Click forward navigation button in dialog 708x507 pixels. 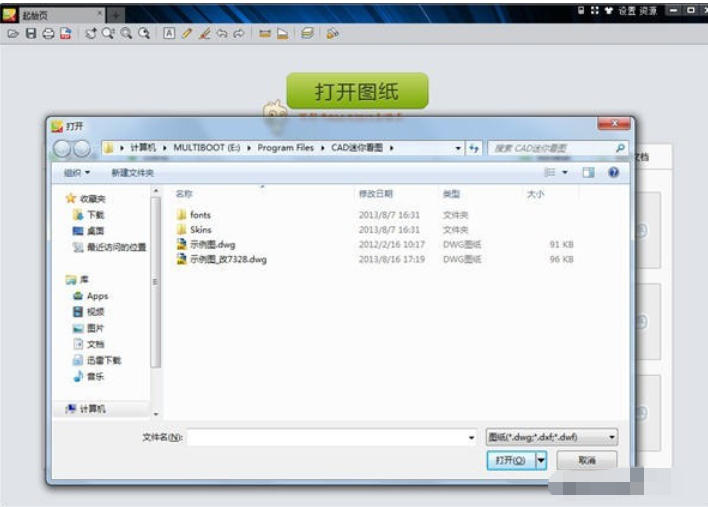click(82, 149)
